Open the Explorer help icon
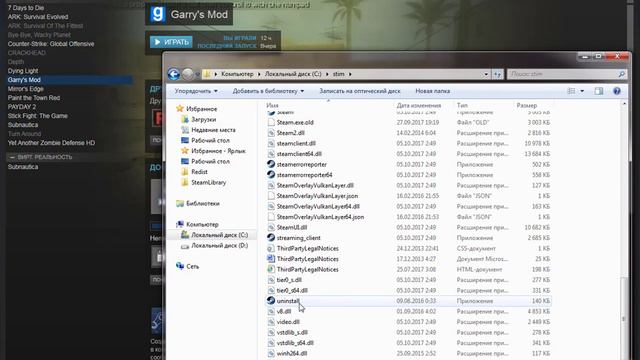640x360 pixels. [x=617, y=91]
